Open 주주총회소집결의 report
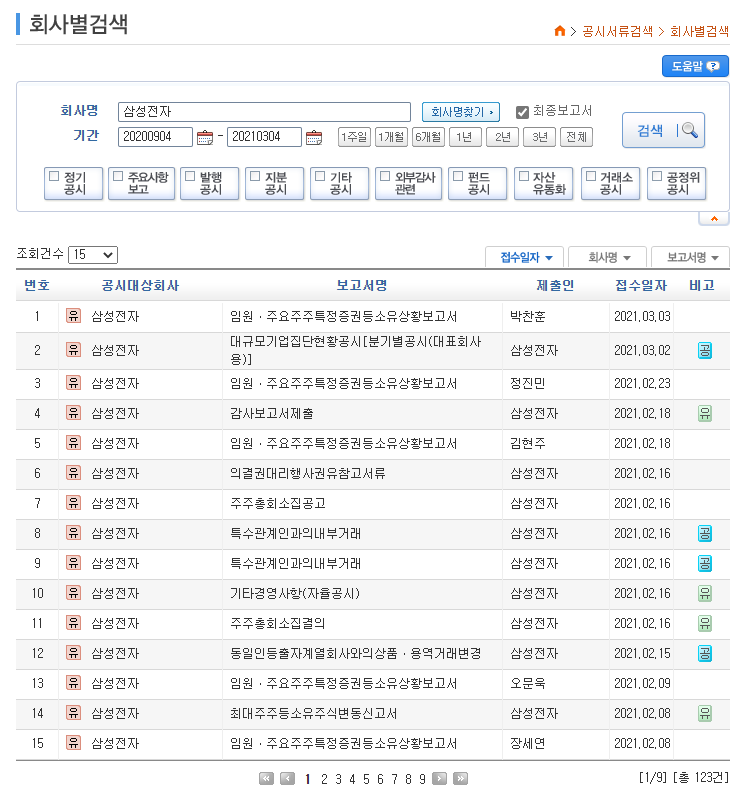The width and height of the screenshot is (739, 791). point(278,624)
